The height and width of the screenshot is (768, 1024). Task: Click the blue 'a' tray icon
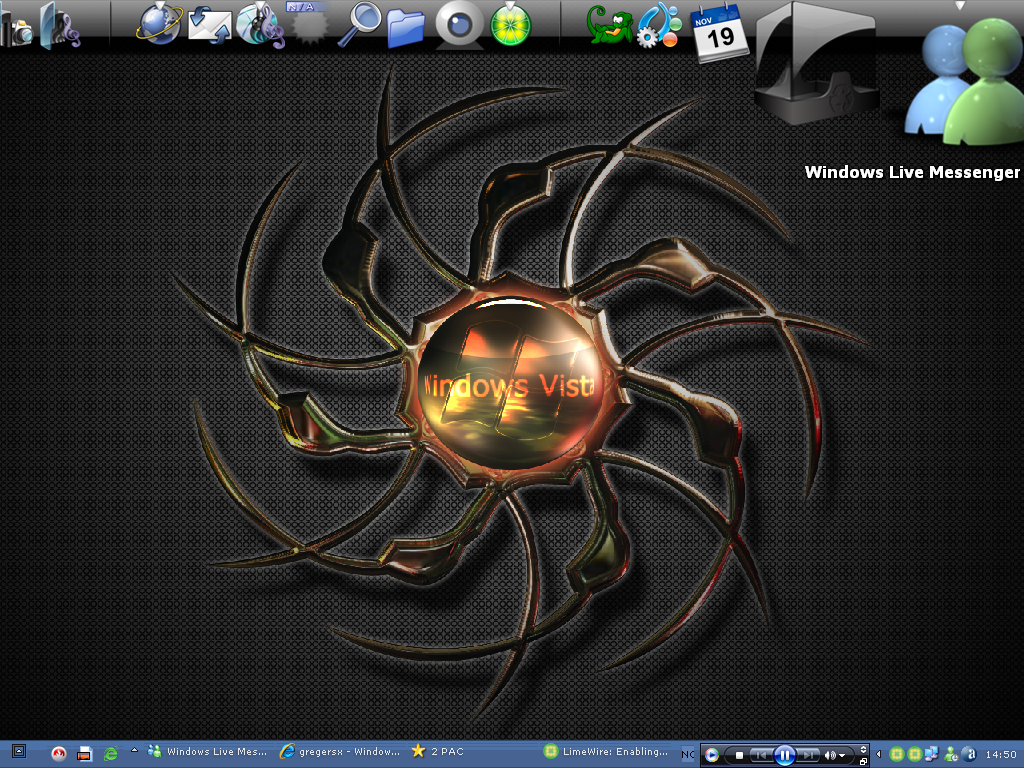point(969,754)
